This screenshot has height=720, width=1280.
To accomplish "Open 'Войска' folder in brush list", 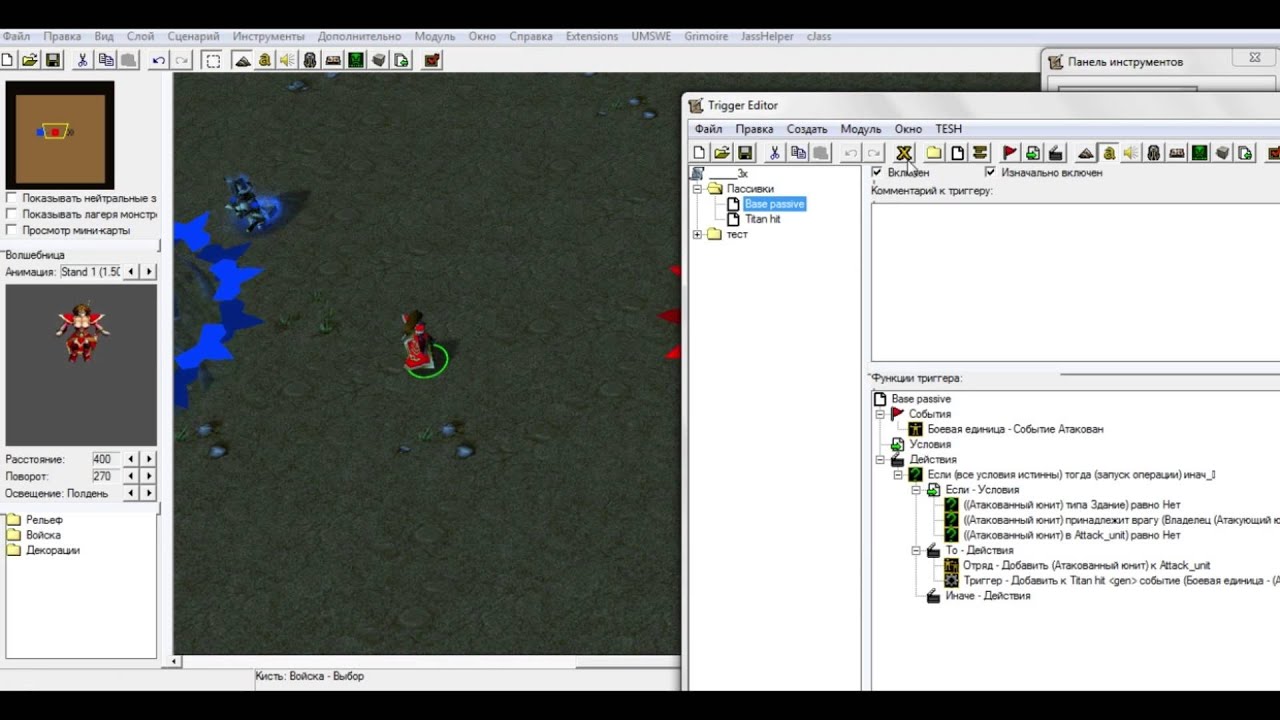I will click(43, 535).
